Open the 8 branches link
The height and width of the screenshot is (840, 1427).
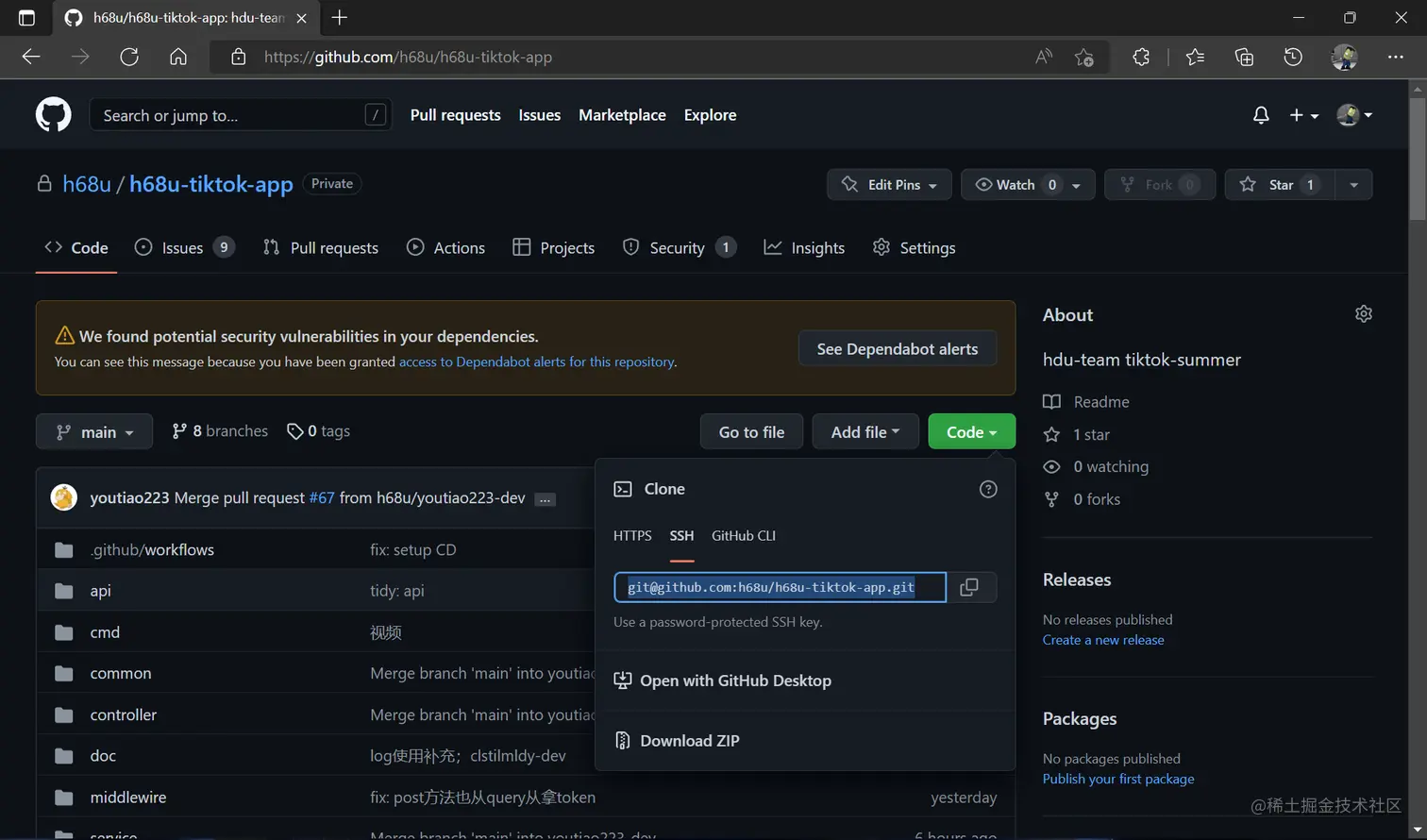click(220, 431)
